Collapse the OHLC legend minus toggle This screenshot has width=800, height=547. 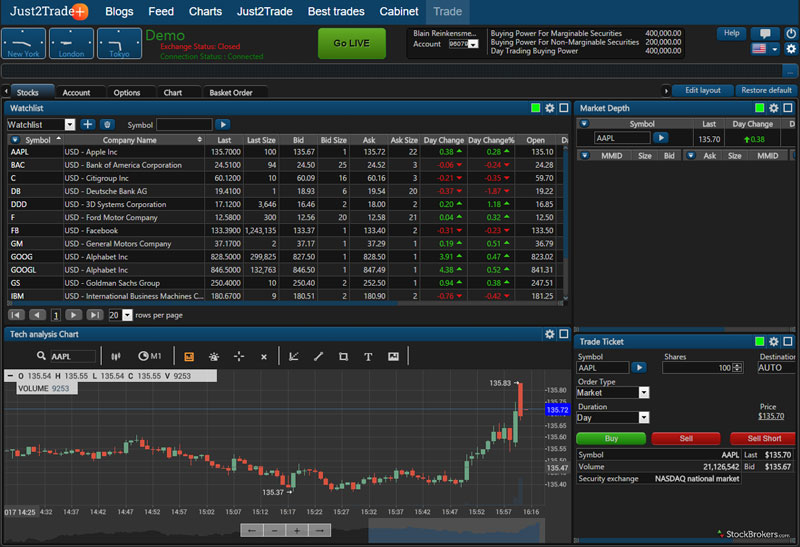(x=10, y=376)
